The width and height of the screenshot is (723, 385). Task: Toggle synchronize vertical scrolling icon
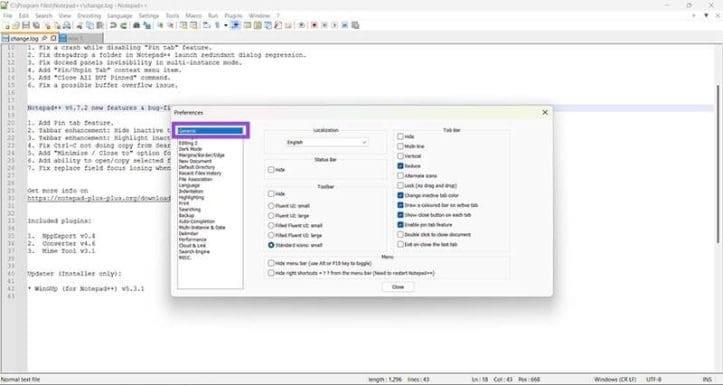click(184, 25)
